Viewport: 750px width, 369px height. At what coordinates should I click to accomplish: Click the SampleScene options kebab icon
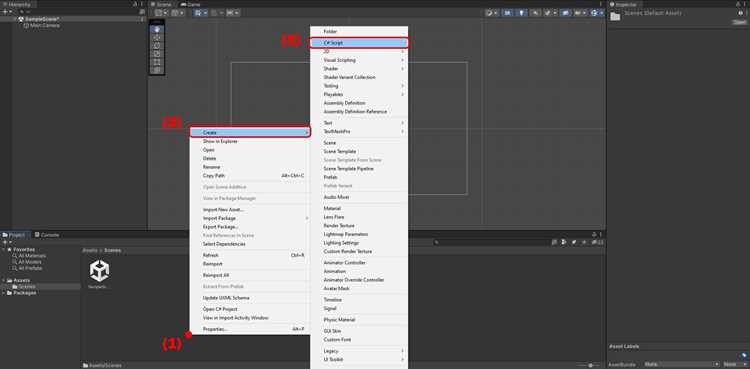tap(142, 19)
